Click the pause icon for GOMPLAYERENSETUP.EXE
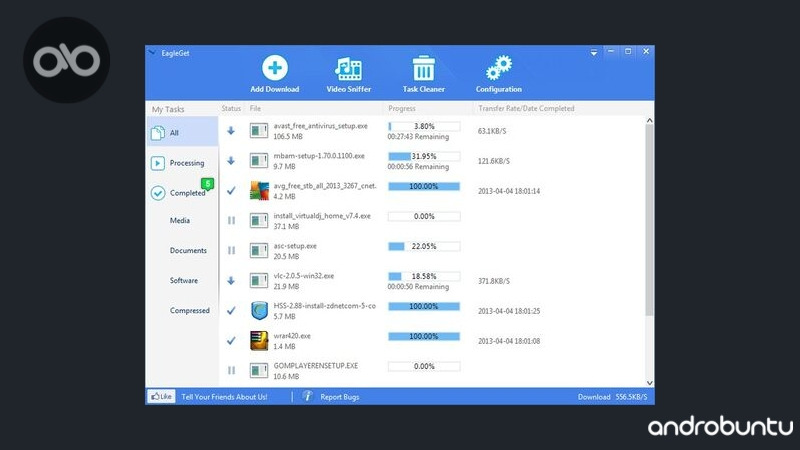Viewport: 800px width, 450px height. (x=231, y=370)
